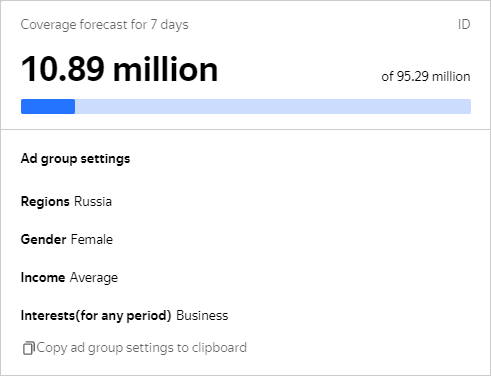Click the divider line below the coverage bar
Viewport: 491px width, 376px height.
[x=245, y=129]
